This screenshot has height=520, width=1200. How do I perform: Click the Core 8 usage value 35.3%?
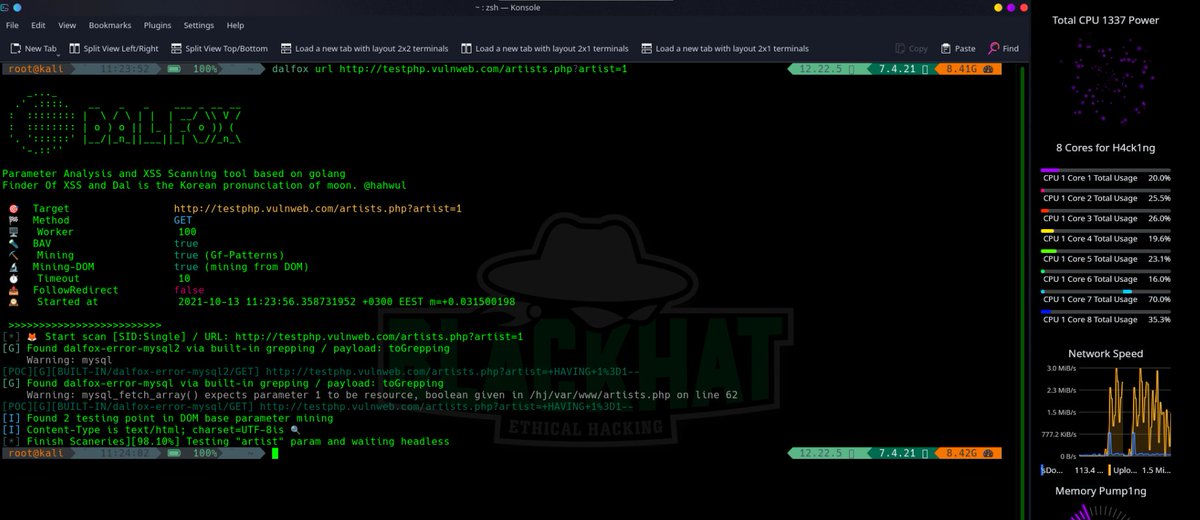(x=1158, y=320)
